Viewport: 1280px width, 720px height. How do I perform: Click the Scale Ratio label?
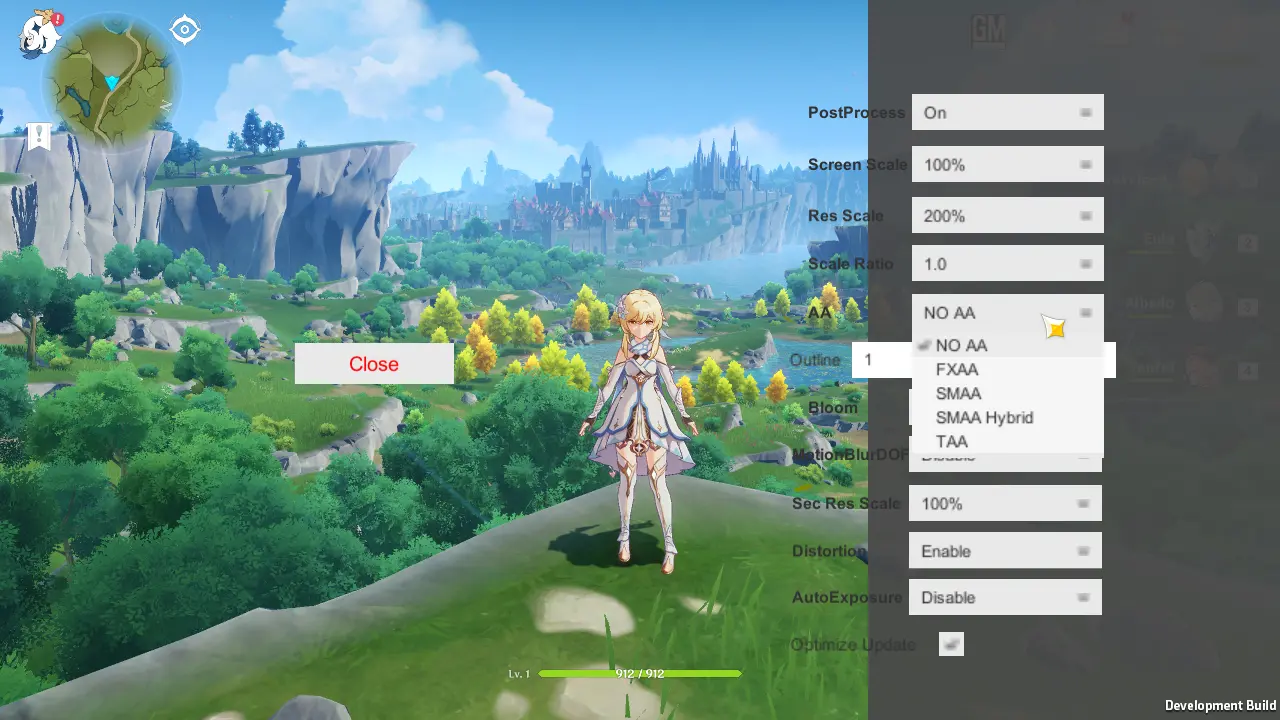[x=851, y=263]
